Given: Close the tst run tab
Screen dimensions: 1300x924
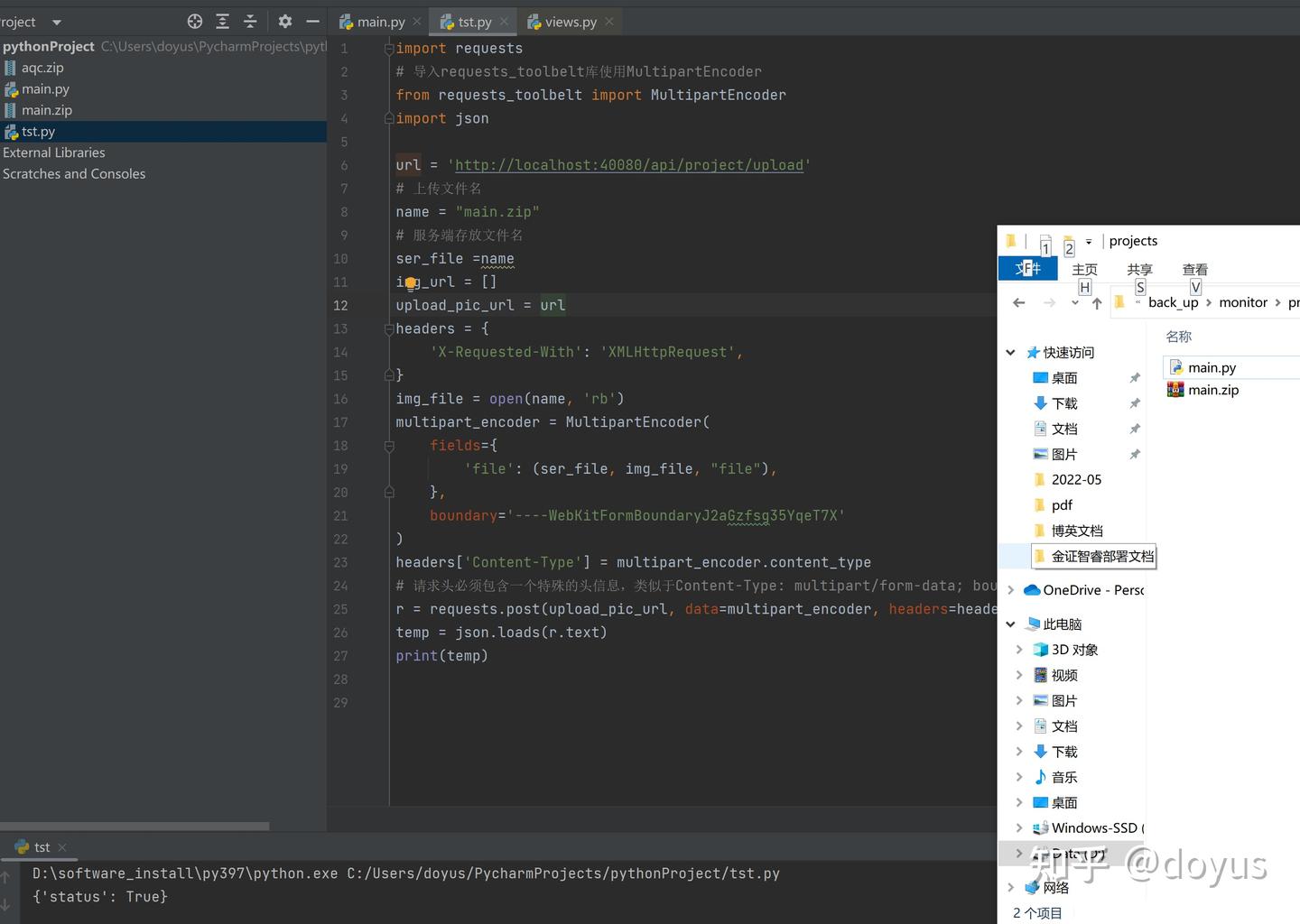Looking at the screenshot, I should [62, 847].
